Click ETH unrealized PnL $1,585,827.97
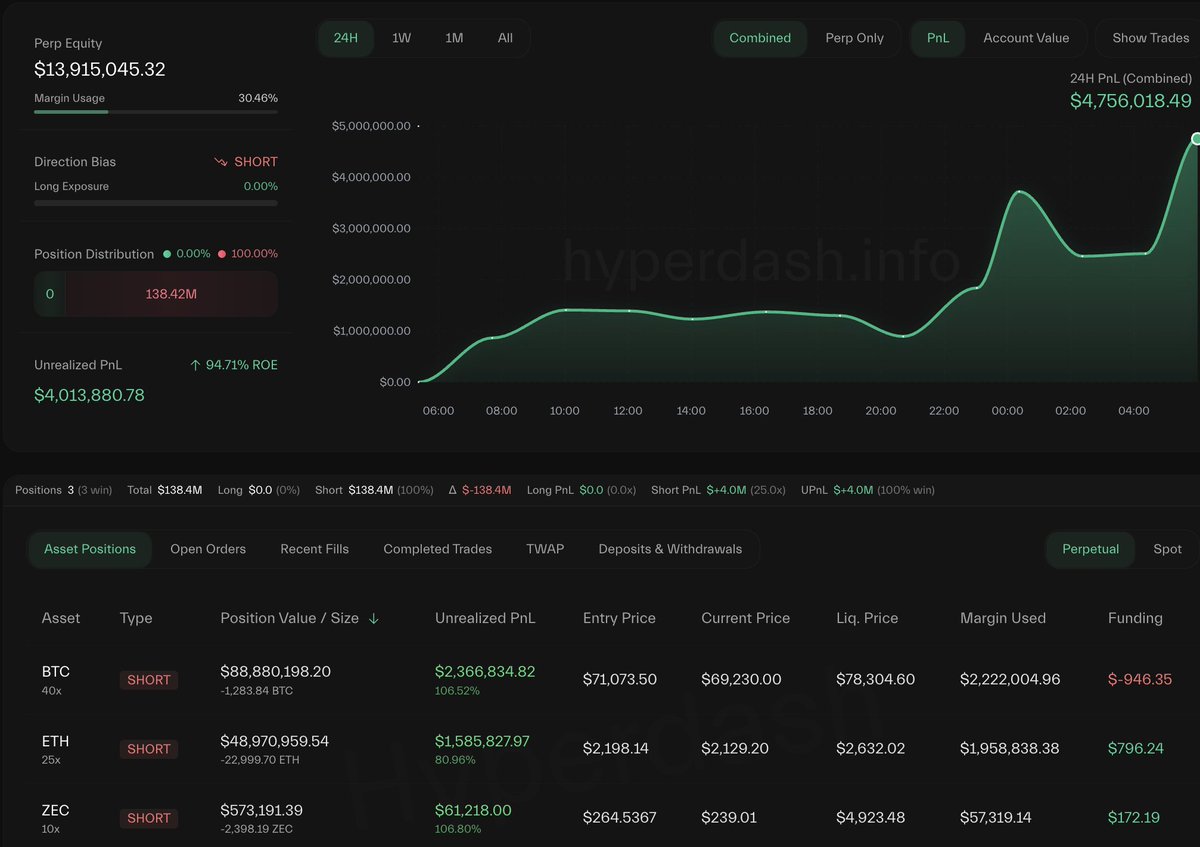Image resolution: width=1200 pixels, height=847 pixels. click(x=482, y=741)
